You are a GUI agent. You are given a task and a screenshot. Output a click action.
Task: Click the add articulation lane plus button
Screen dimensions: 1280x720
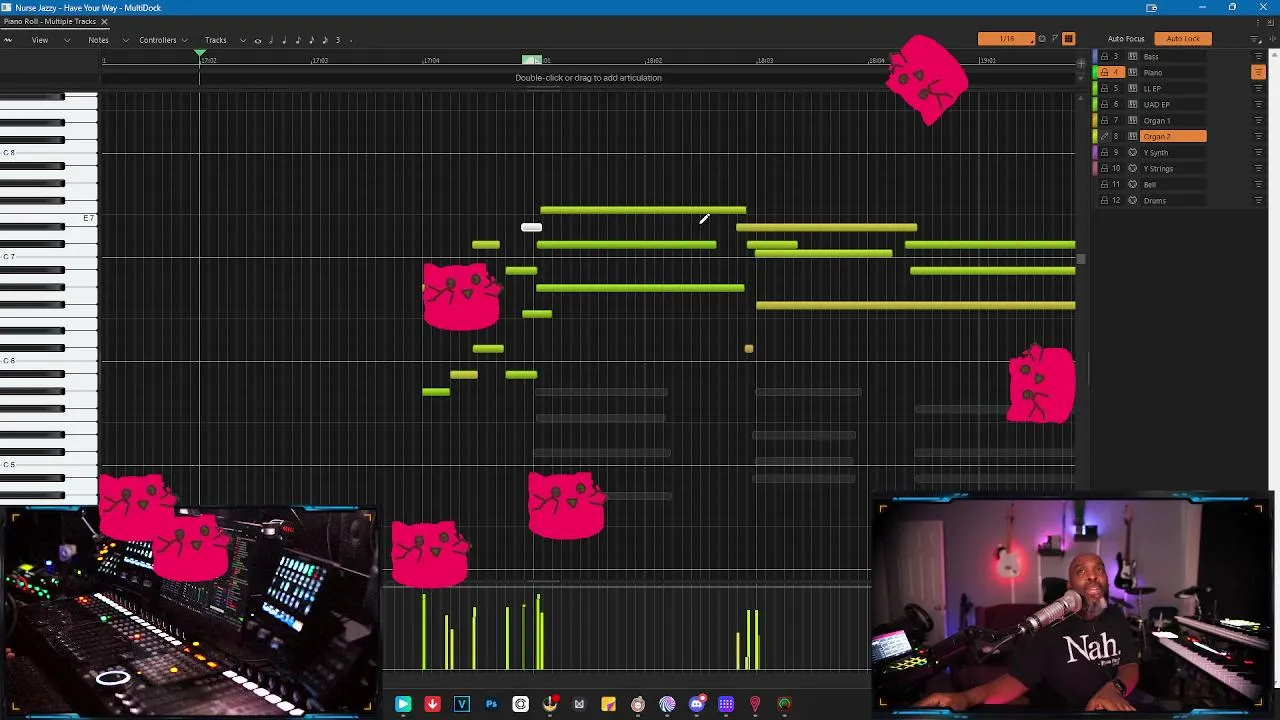[x=1081, y=64]
